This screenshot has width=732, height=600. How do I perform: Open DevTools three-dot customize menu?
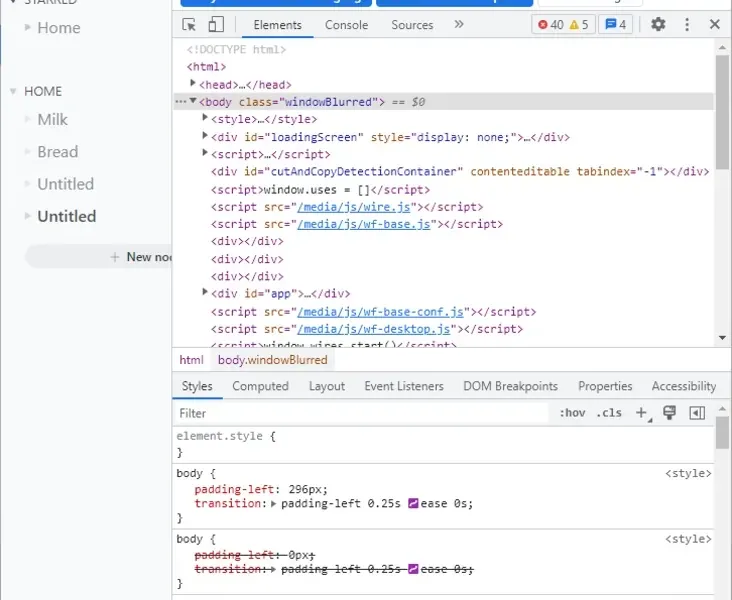[x=687, y=24]
